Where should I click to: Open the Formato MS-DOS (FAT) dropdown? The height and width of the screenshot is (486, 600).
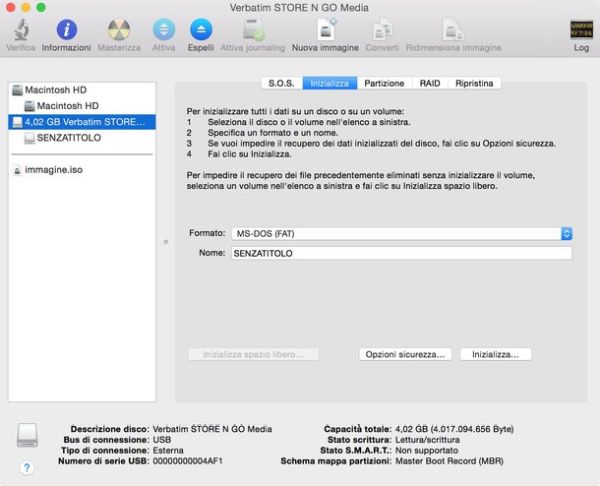point(402,233)
